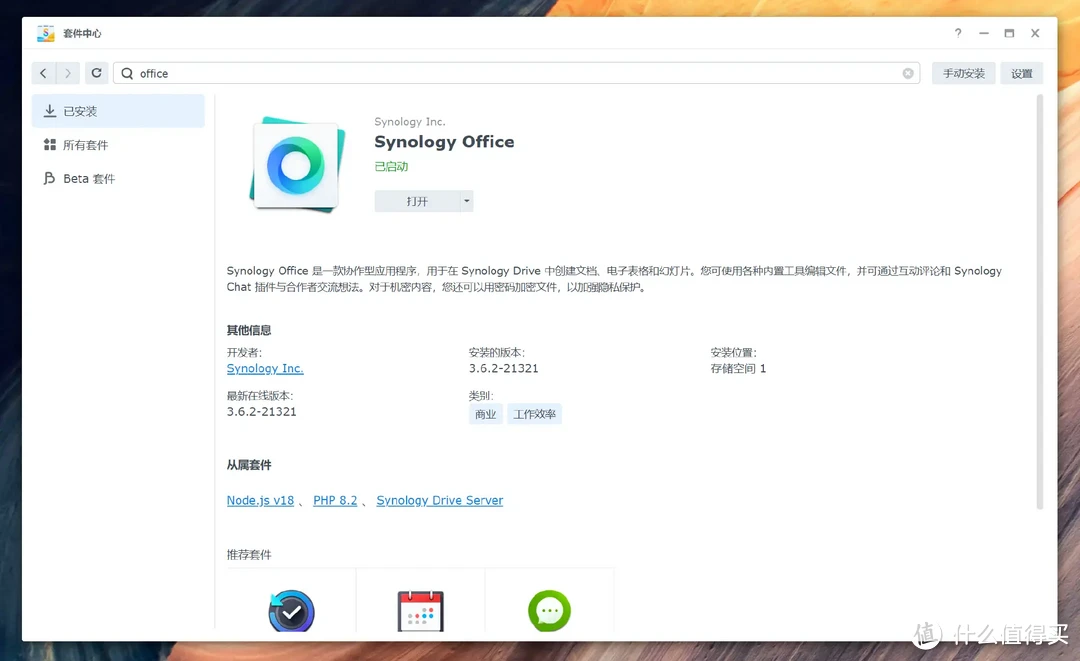This screenshot has height=661, width=1080.
Task: Click the installed version 3.6.2-21321 under 安装的版本
Action: tap(503, 368)
